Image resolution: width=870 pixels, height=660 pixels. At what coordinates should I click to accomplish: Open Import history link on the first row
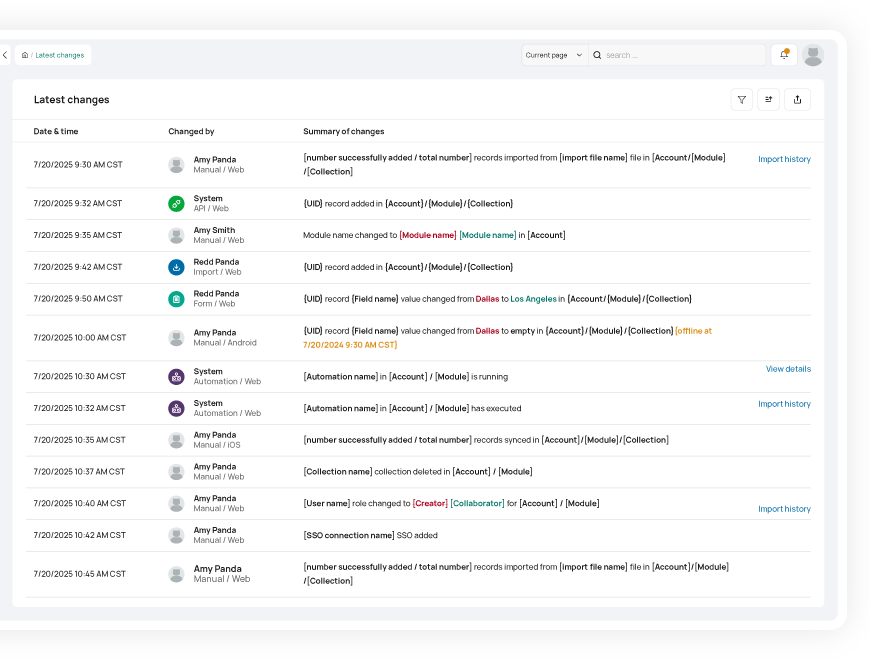point(784,159)
